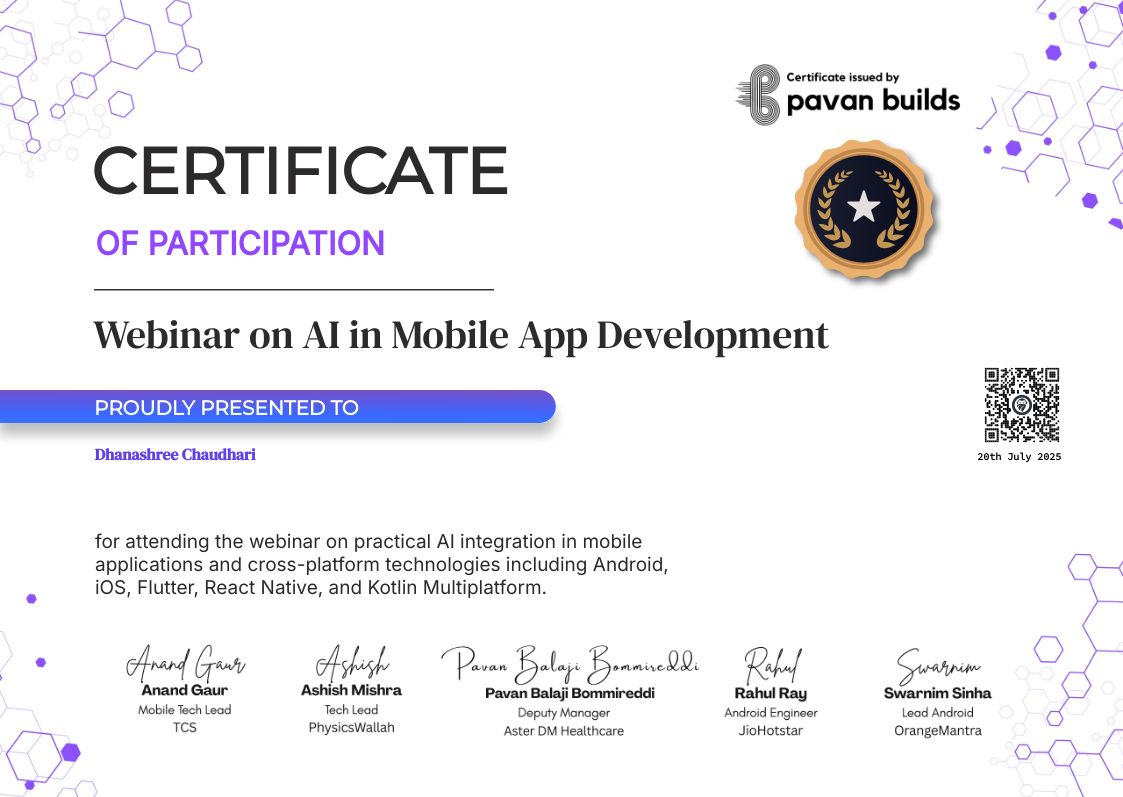Click the gold star award badge
Screen dimensions: 1123x797
click(x=864, y=208)
